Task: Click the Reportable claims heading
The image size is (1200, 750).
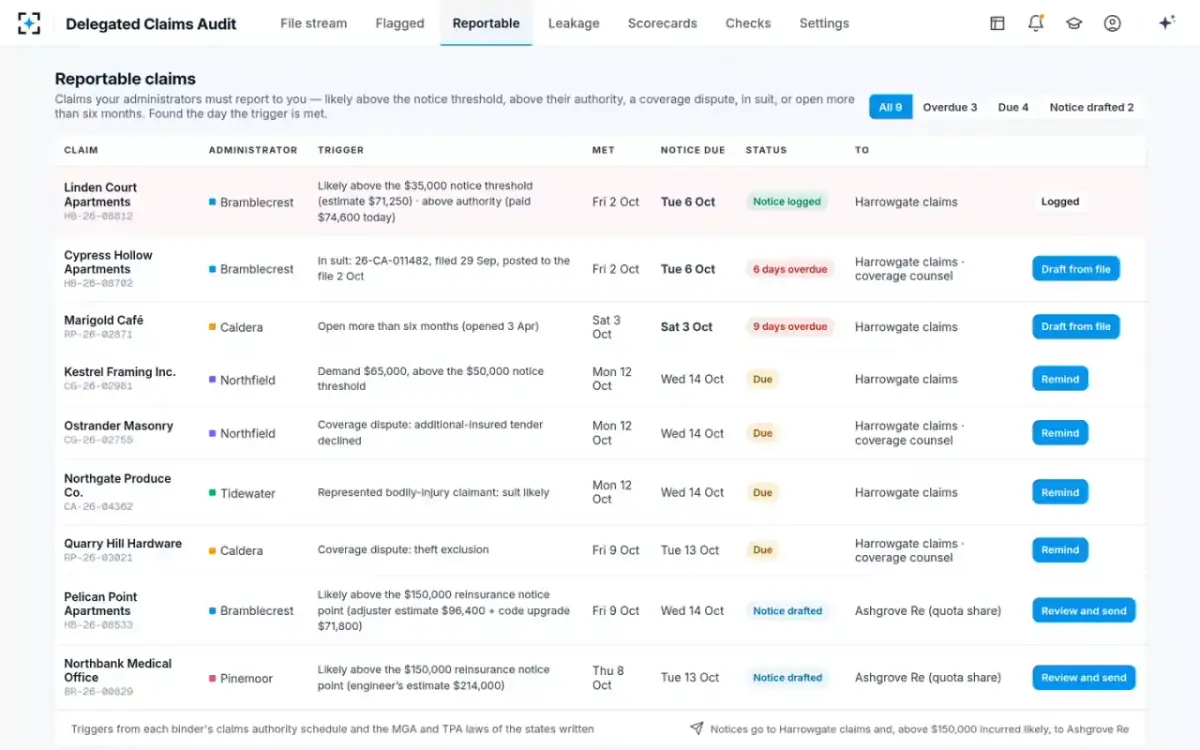Action: tap(125, 79)
